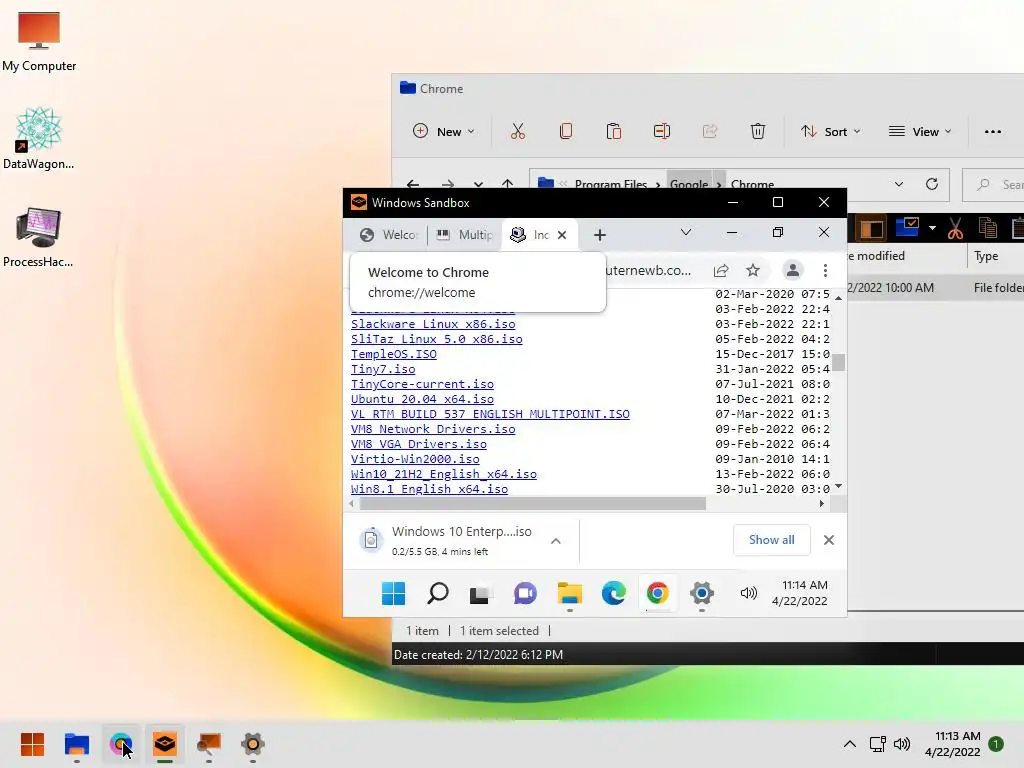Image resolution: width=1024 pixels, height=768 pixels.
Task: Click Explorer search box
Action: coord(993,184)
